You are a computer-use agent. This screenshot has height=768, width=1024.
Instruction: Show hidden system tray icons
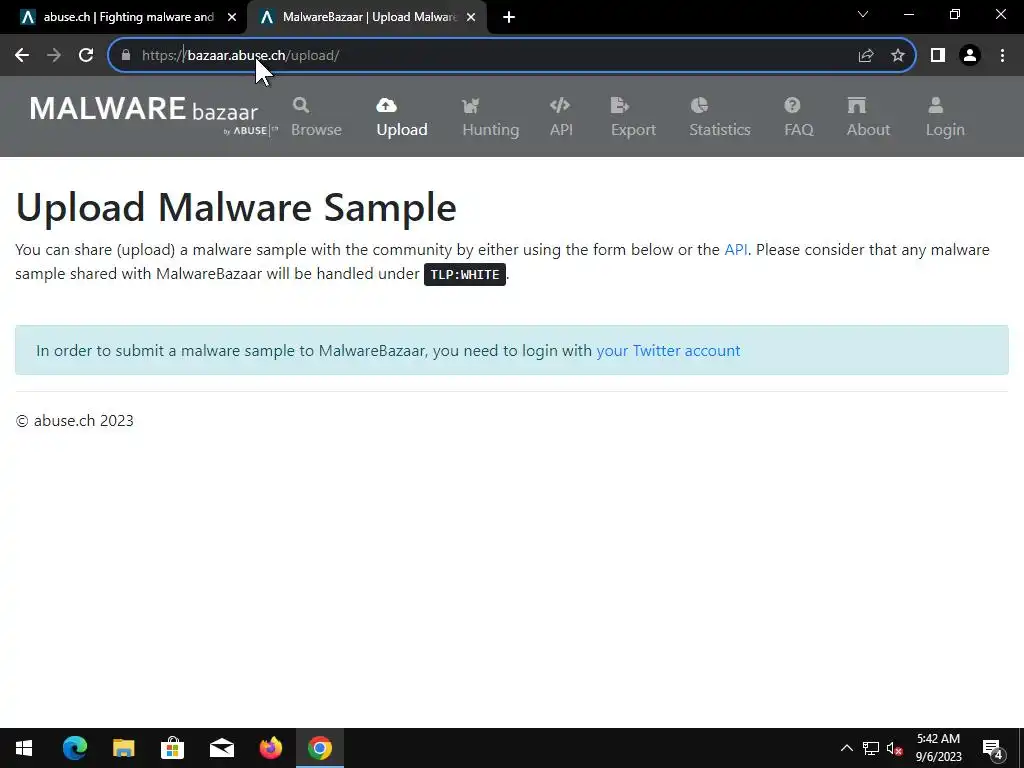(846, 748)
